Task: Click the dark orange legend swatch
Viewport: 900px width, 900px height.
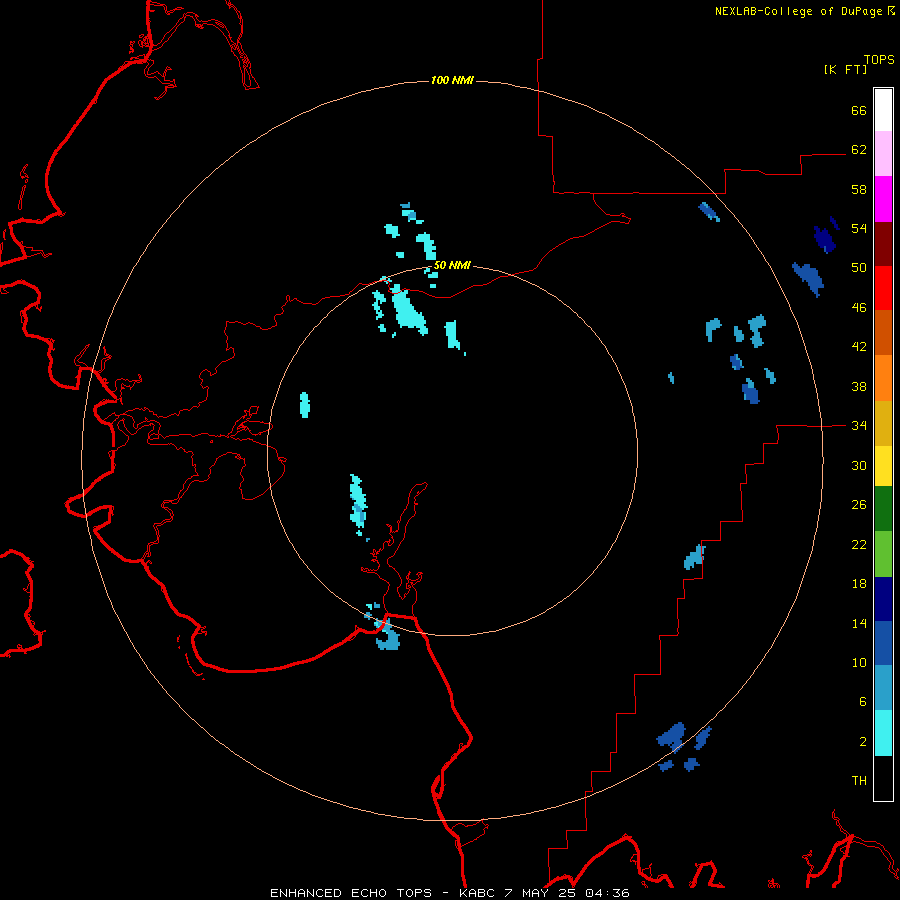Action: tap(883, 332)
